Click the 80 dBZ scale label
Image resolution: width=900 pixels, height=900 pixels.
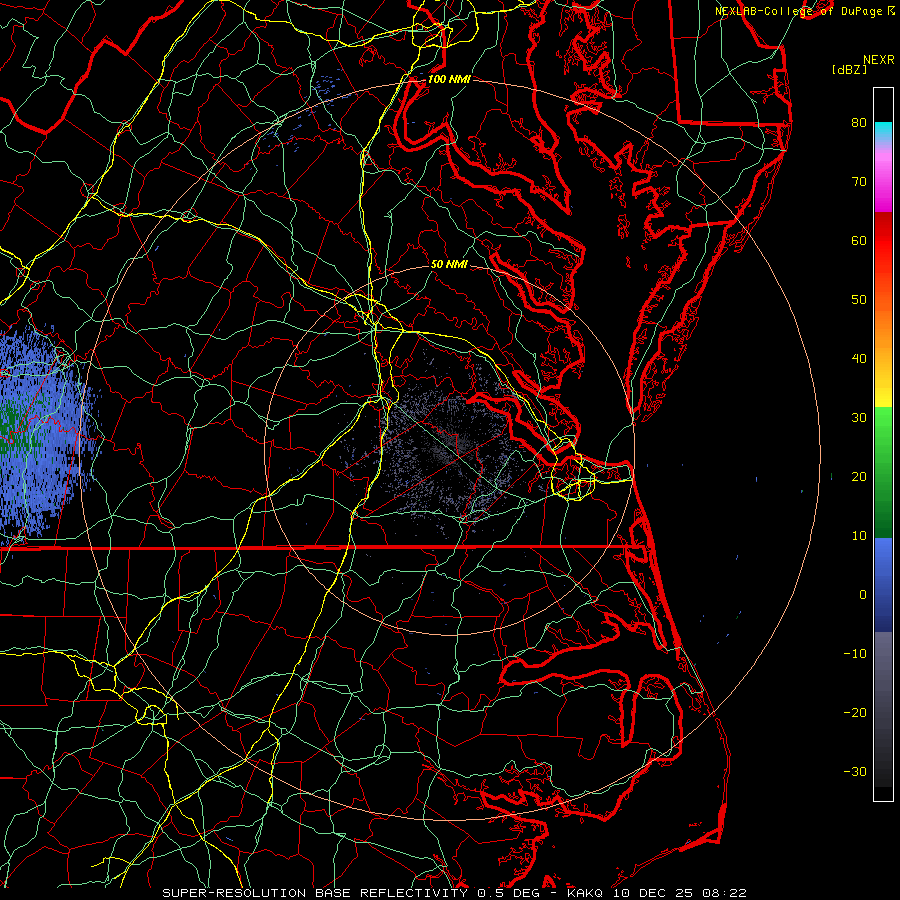tap(859, 123)
